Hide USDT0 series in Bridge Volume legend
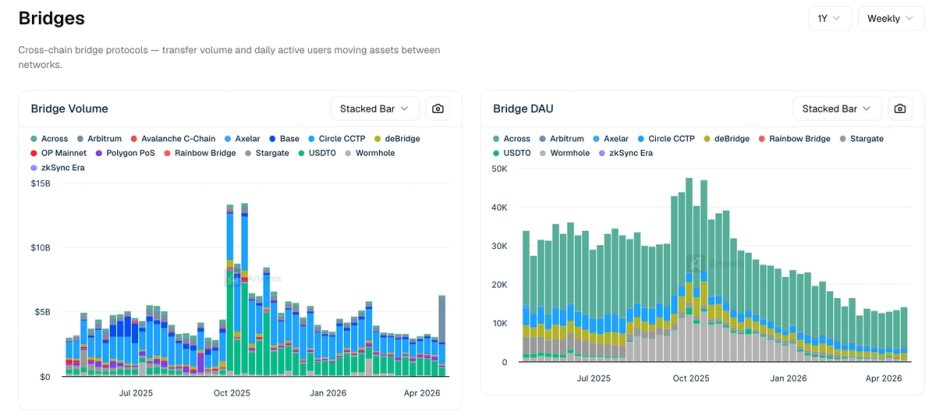936x419 pixels. coord(316,153)
